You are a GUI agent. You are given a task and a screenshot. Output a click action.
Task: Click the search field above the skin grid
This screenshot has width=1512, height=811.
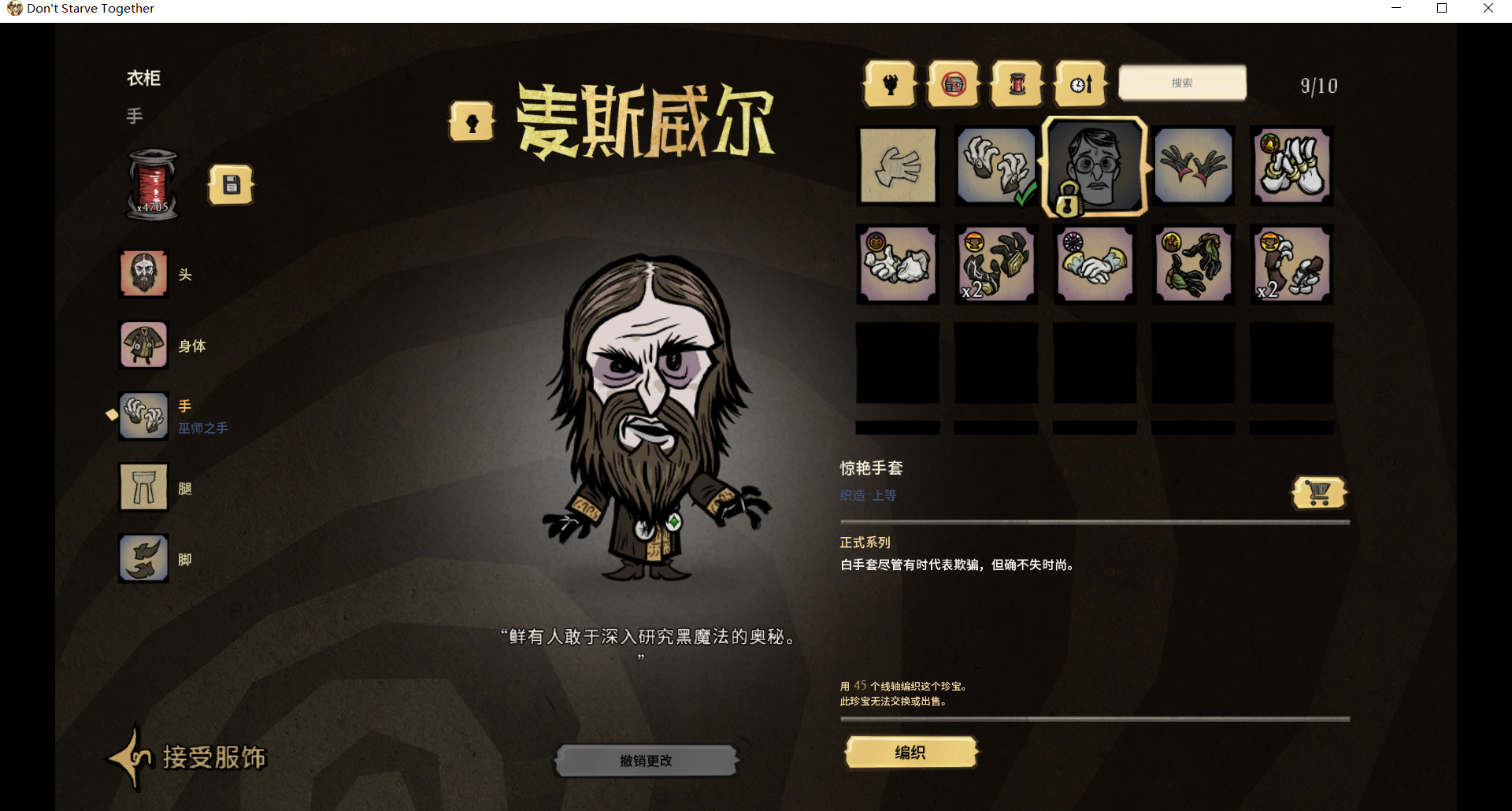click(x=1182, y=83)
